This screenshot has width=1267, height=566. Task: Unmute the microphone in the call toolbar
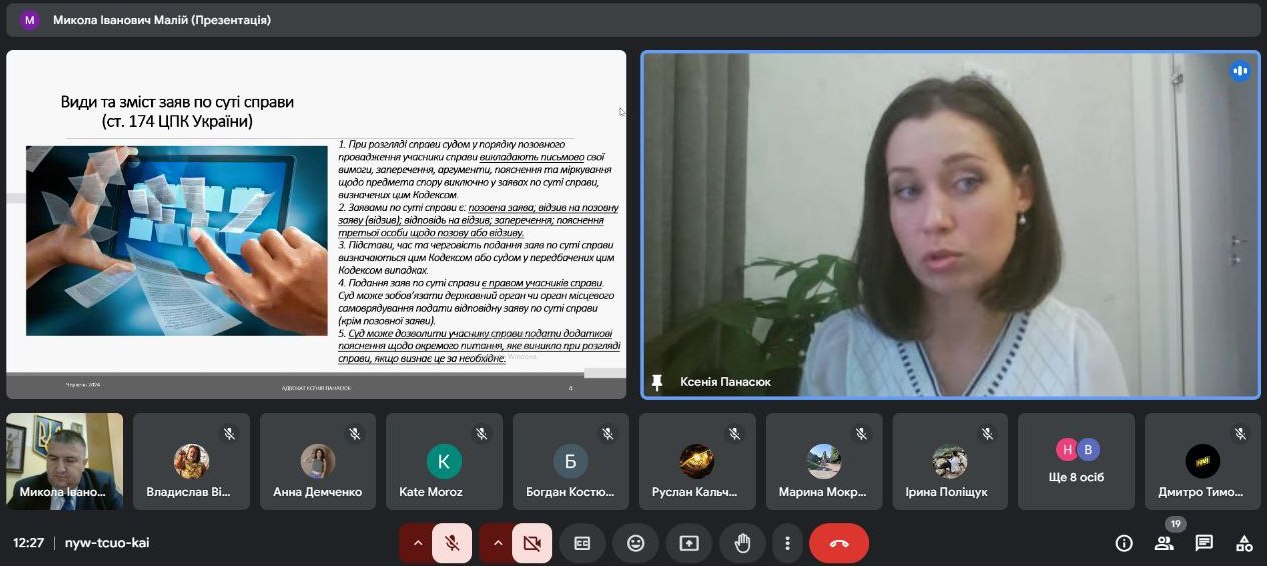pos(452,543)
